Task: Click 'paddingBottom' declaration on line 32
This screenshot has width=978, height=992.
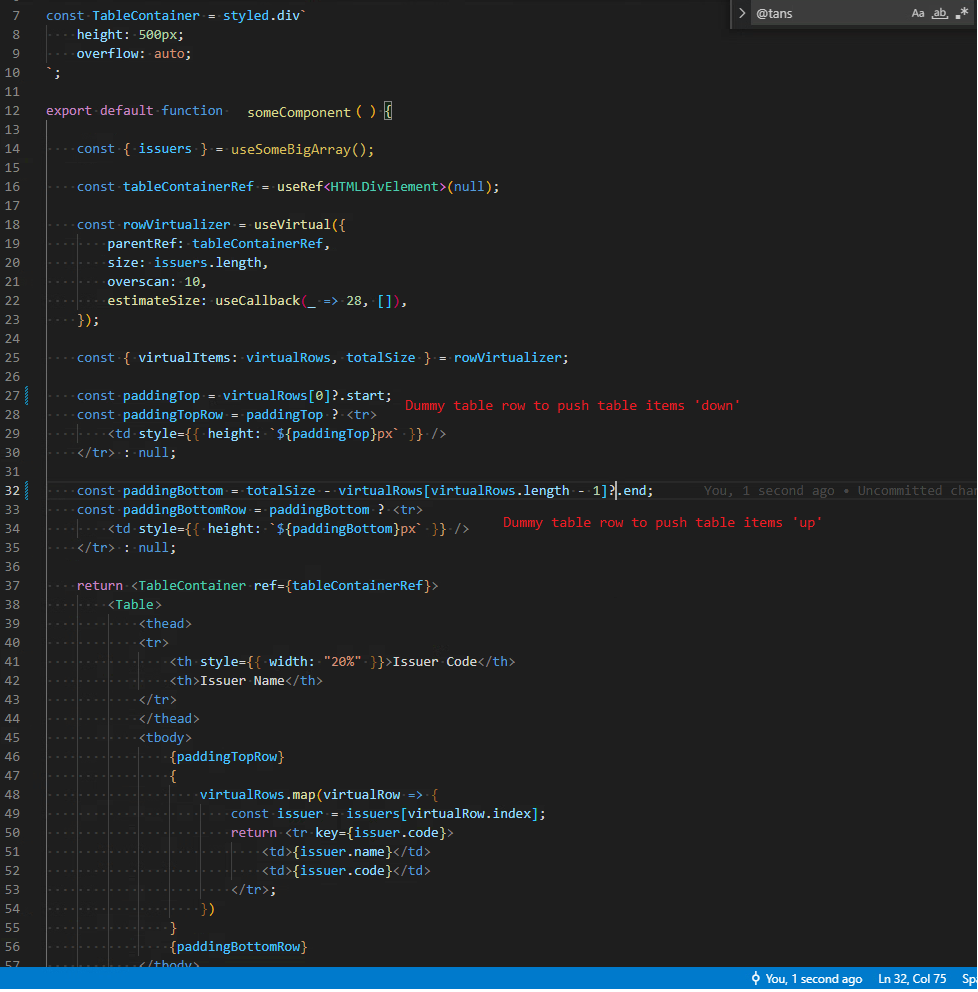Action: click(x=173, y=490)
